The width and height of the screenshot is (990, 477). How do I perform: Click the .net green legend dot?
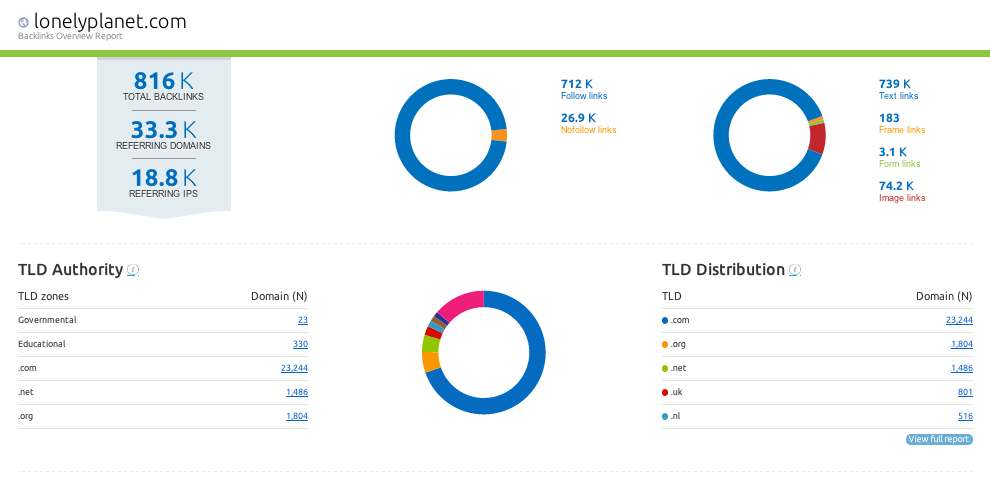click(x=665, y=368)
